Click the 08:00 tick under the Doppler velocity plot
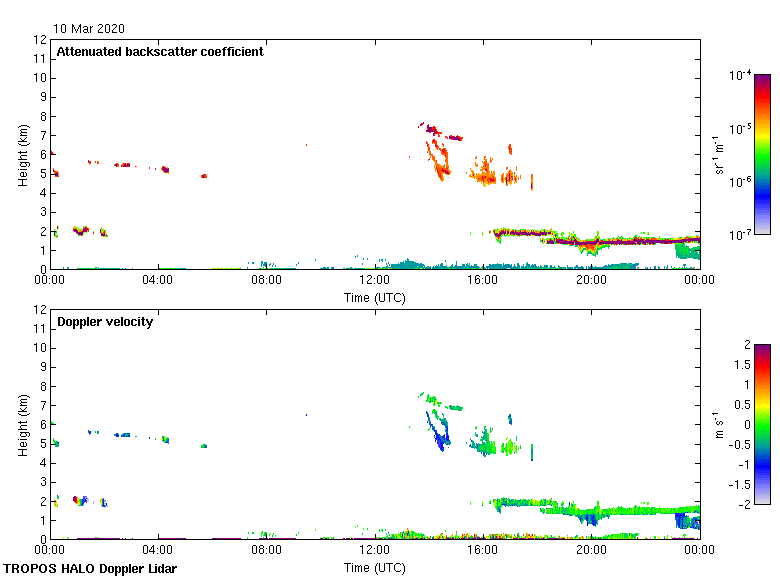780x580 pixels. (266, 551)
